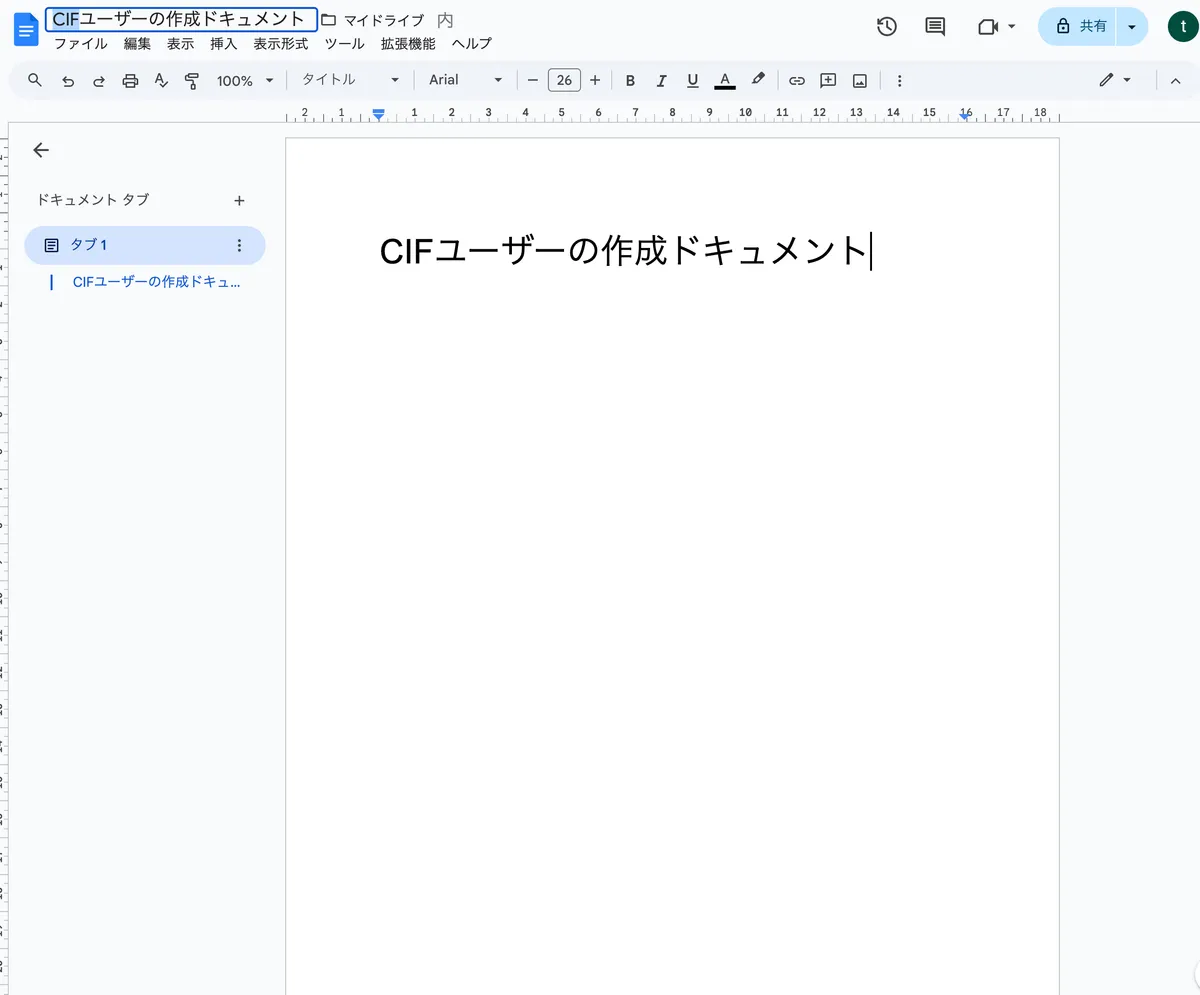Toggle underline formatting
Image resolution: width=1200 pixels, height=995 pixels.
pyautogui.click(x=692, y=80)
